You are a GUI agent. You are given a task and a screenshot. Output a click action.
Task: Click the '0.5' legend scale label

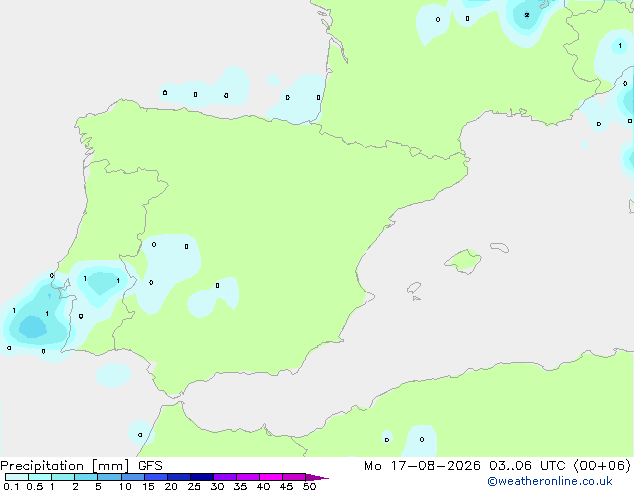coord(34,486)
